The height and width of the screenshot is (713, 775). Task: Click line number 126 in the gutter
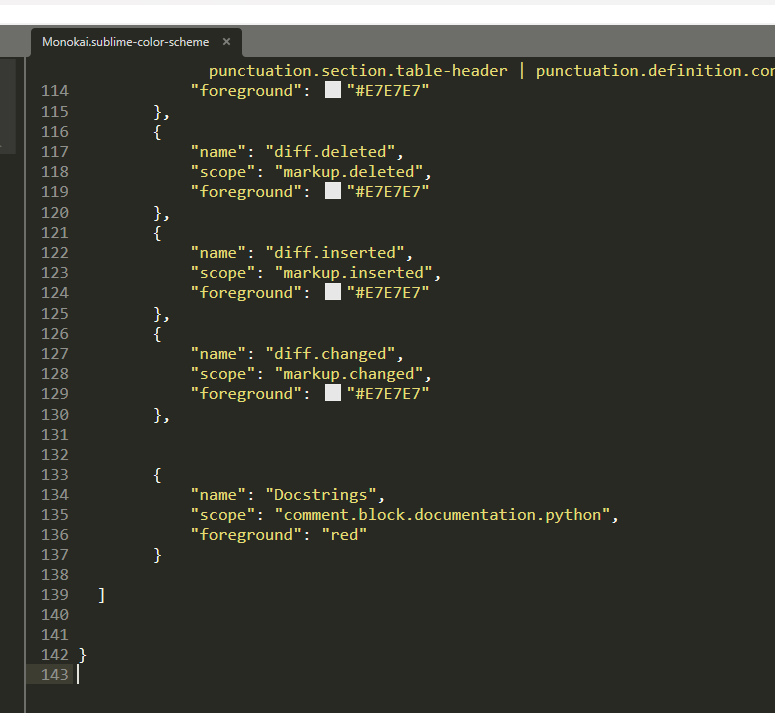[55, 334]
